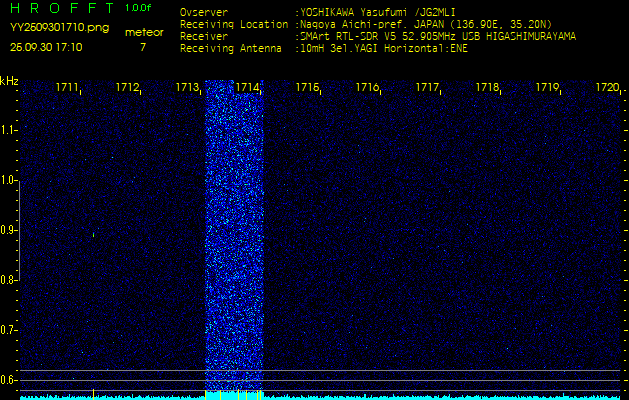Screen dimensions: 629x400
Task: Select antenna text 10mH 3el.YAGI Horizontal:ENE
Action: pos(384,49)
